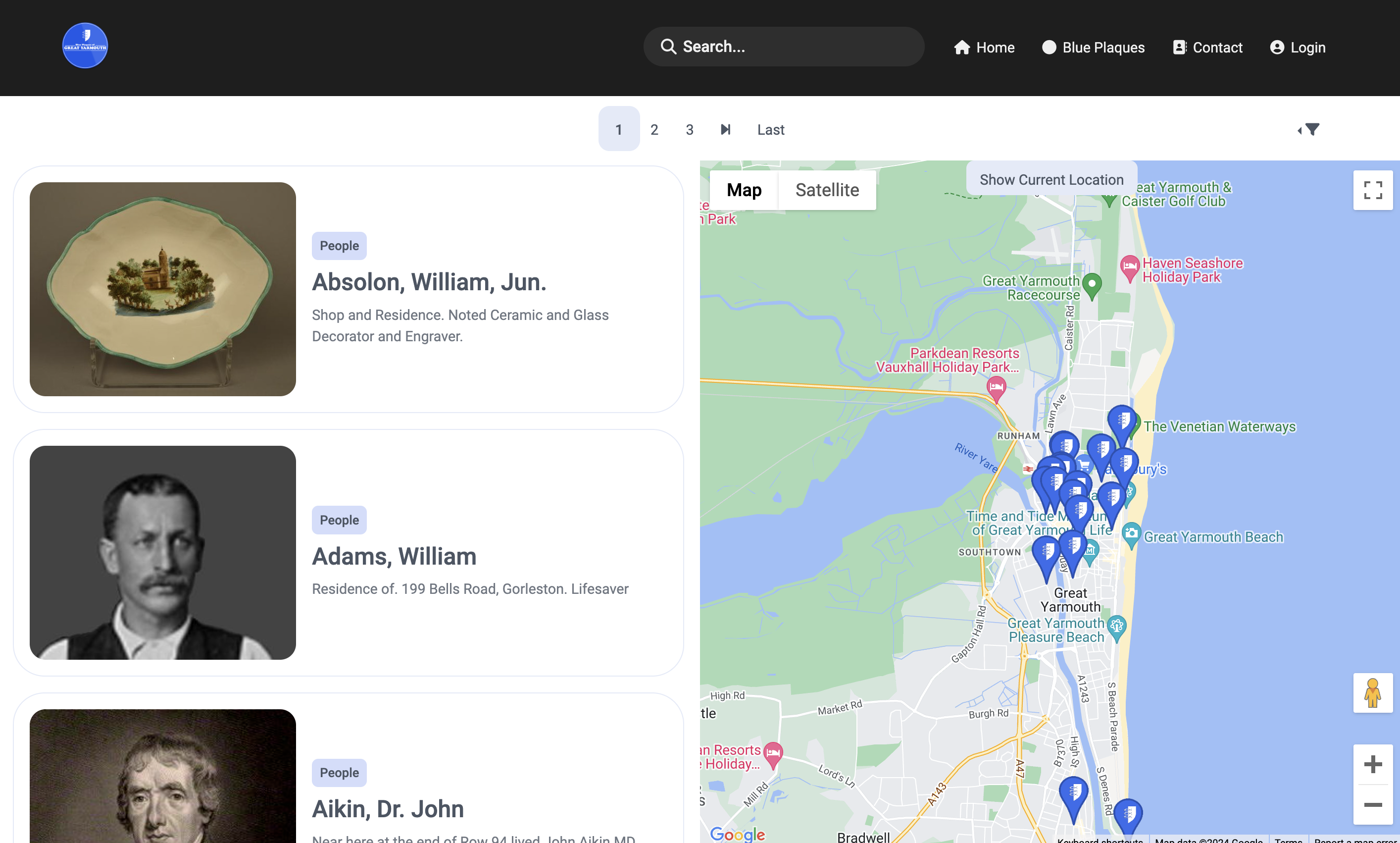
Task: Click the Resorts Holiday lodging pin bottom-left
Action: tap(773, 755)
